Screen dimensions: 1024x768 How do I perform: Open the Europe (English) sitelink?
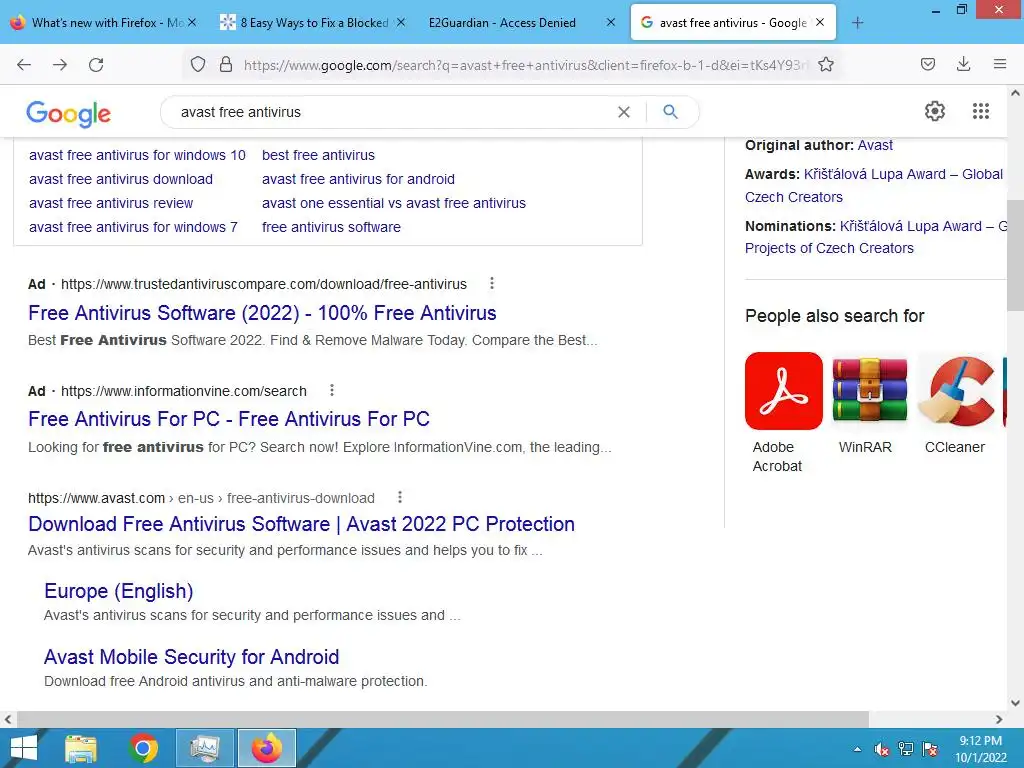[x=118, y=591]
